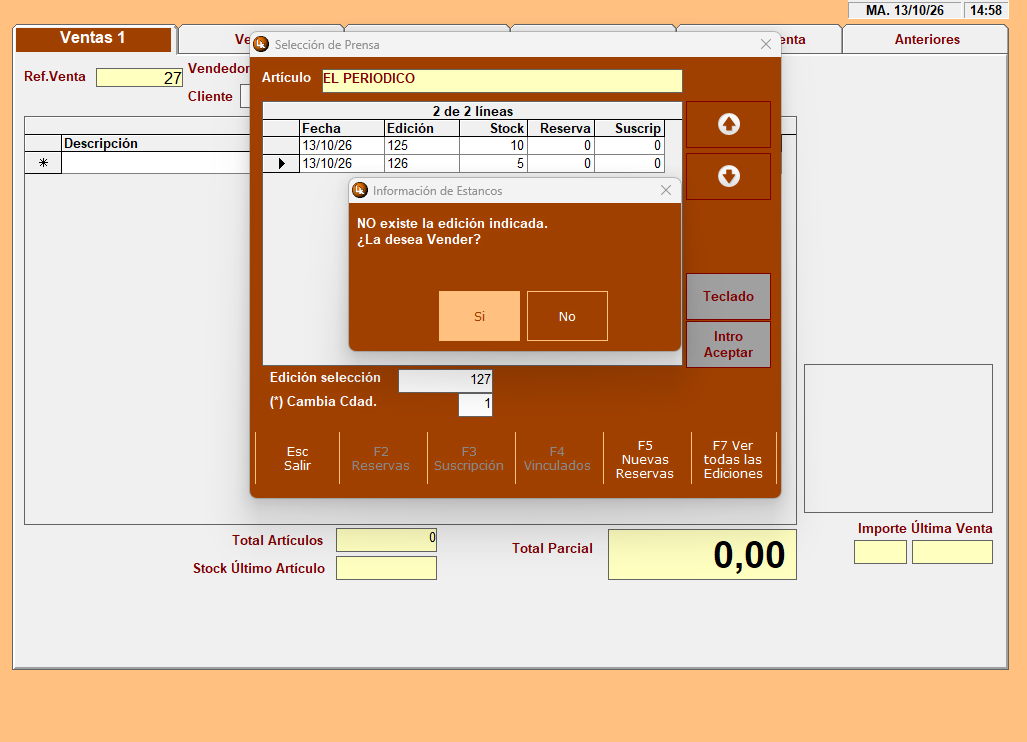The image size is (1027, 742).
Task: Close the Información de Estancos dialog
Action: tap(665, 191)
